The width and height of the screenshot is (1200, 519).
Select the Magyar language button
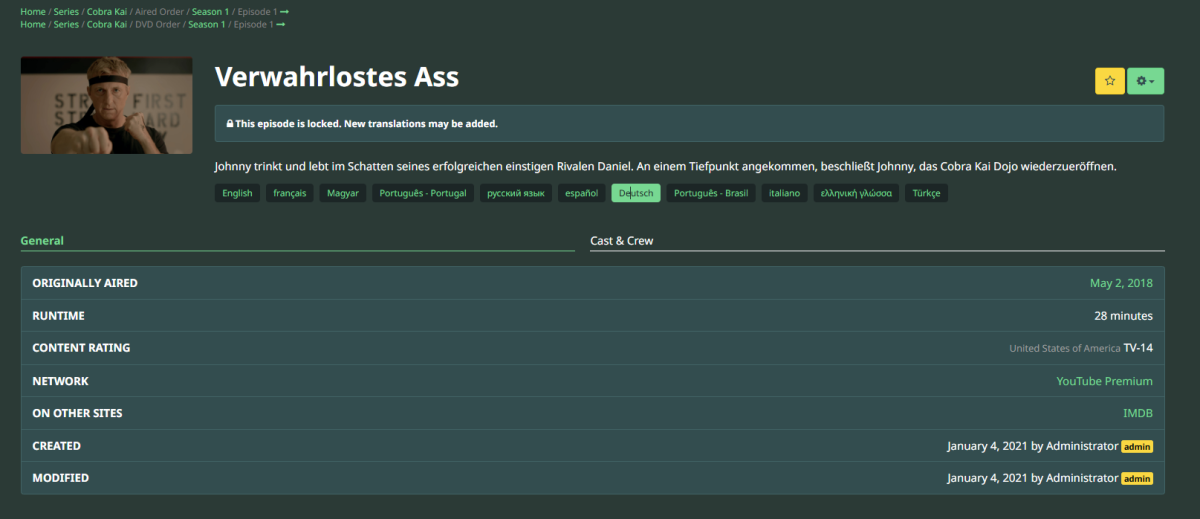tap(343, 193)
